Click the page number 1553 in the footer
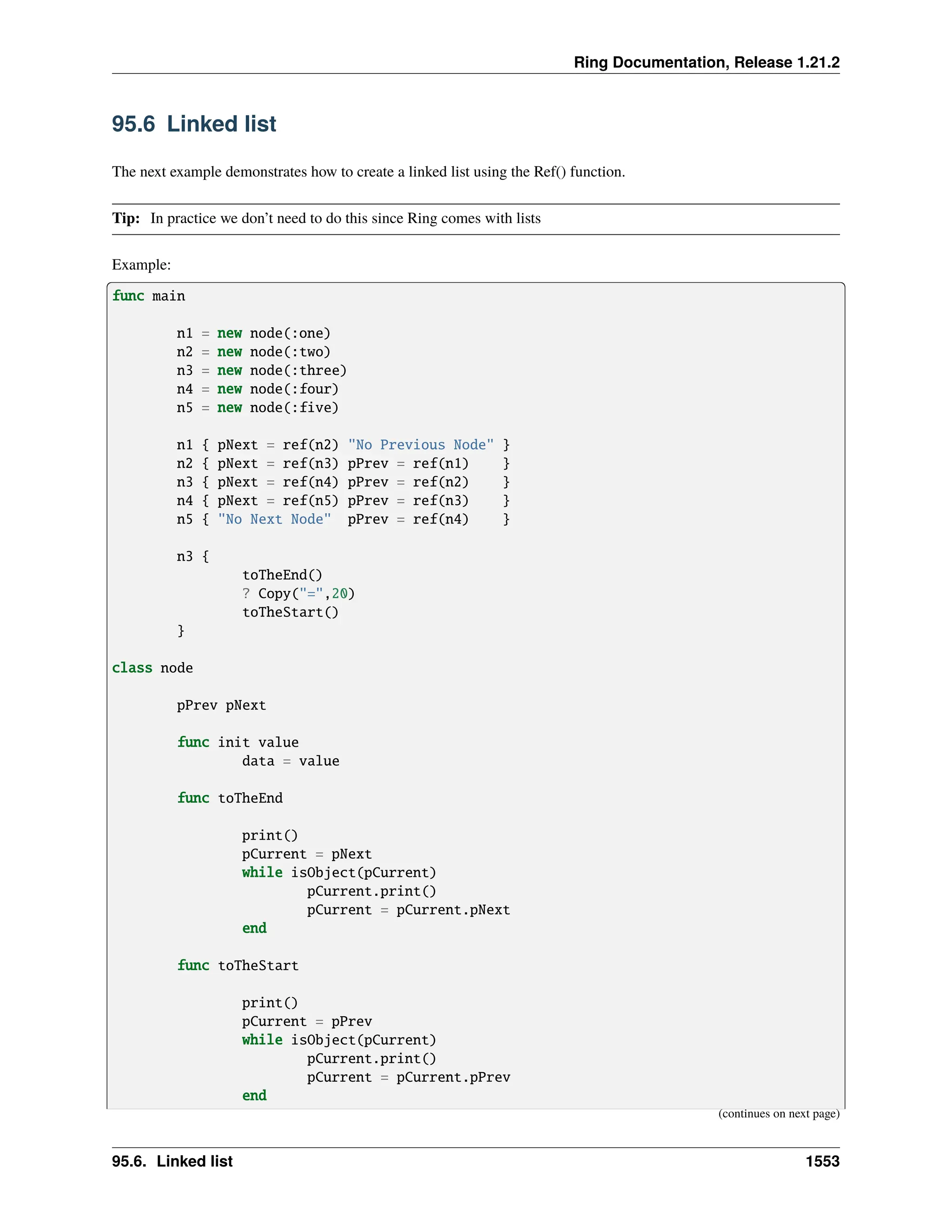Image resolution: width=952 pixels, height=1232 pixels. pyautogui.click(x=822, y=1161)
